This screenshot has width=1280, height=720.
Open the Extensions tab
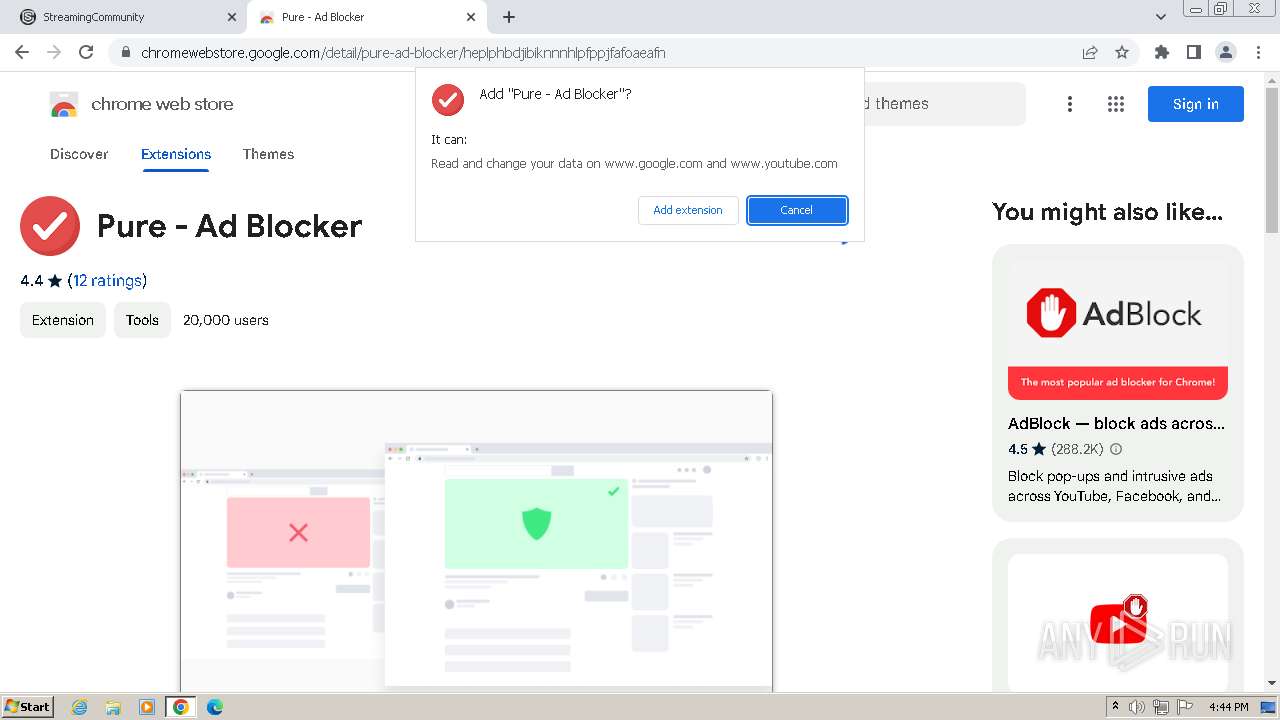[x=176, y=154]
